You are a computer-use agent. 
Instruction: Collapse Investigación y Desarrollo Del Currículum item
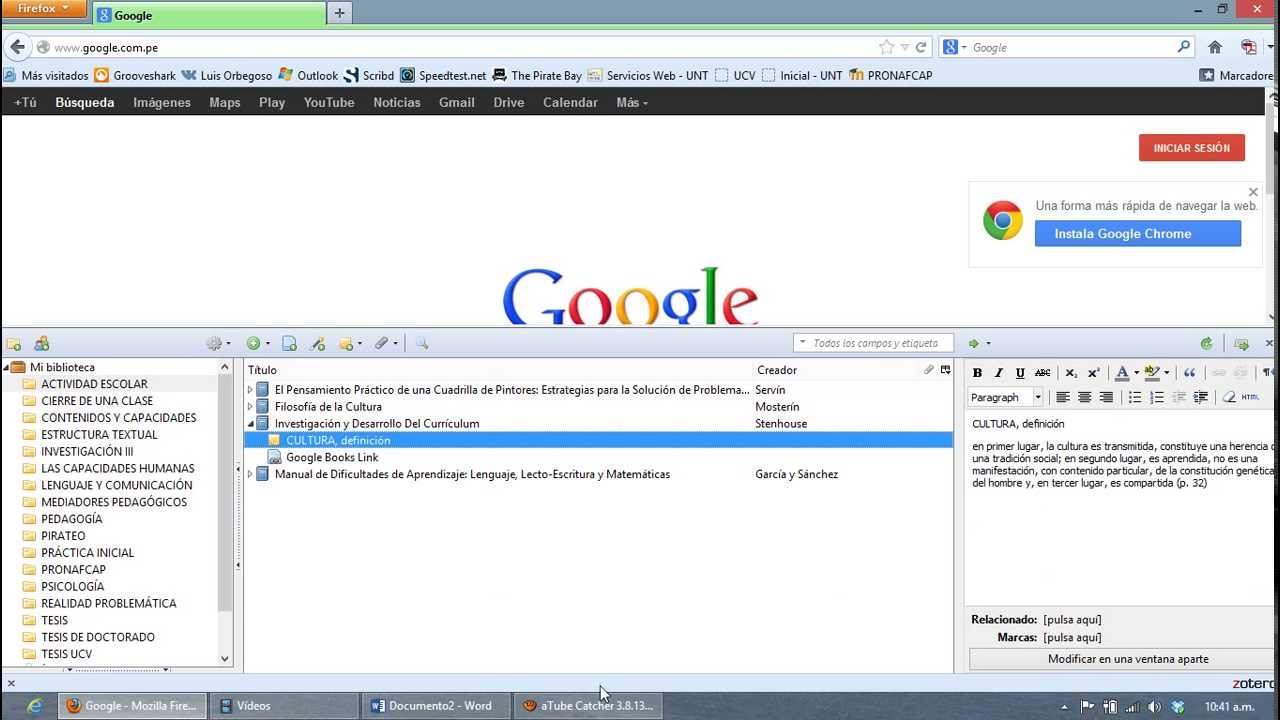(251, 424)
